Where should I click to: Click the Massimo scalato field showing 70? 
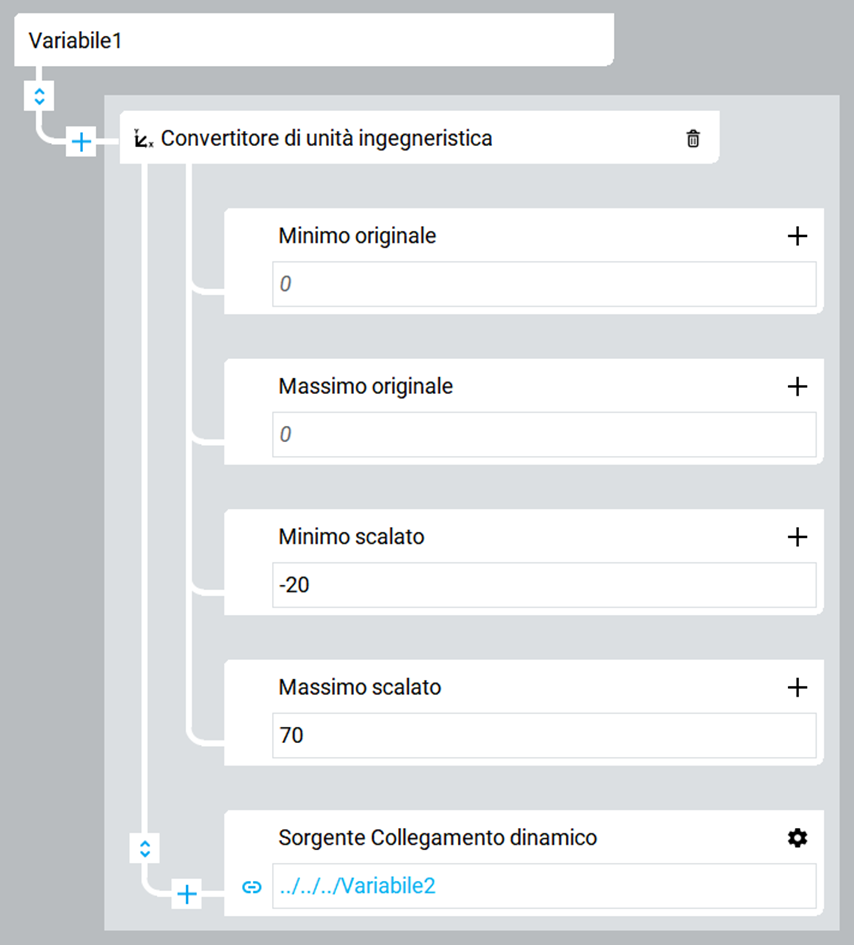point(544,735)
